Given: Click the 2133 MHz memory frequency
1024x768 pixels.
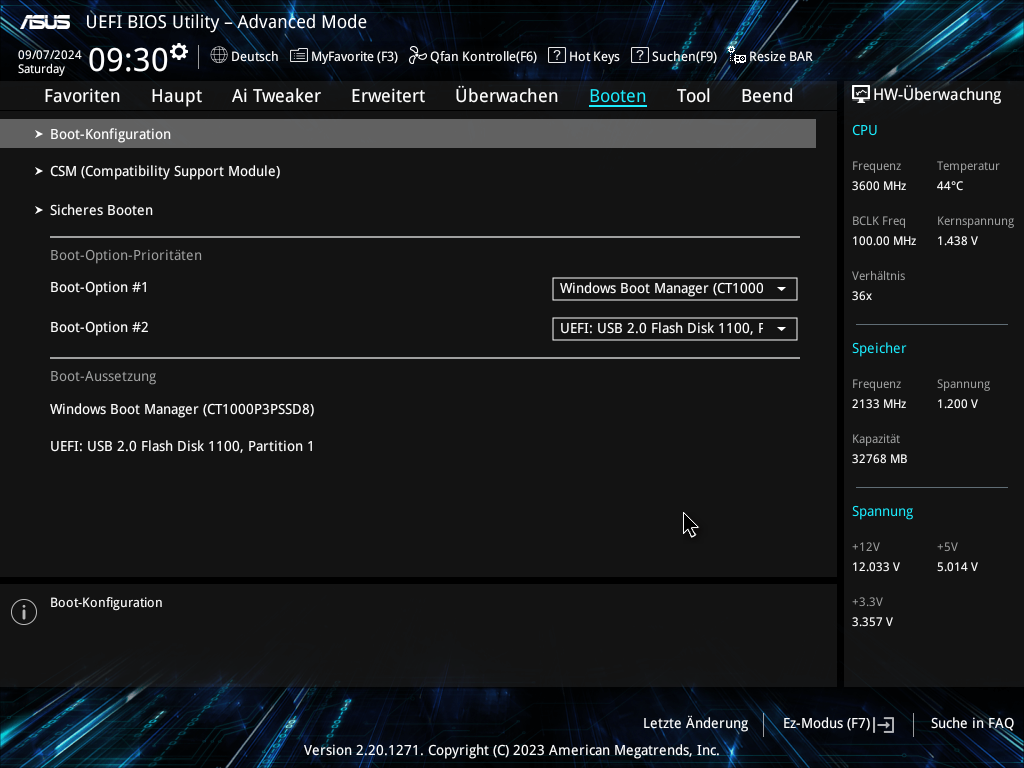Looking at the screenshot, I should click(x=879, y=404).
